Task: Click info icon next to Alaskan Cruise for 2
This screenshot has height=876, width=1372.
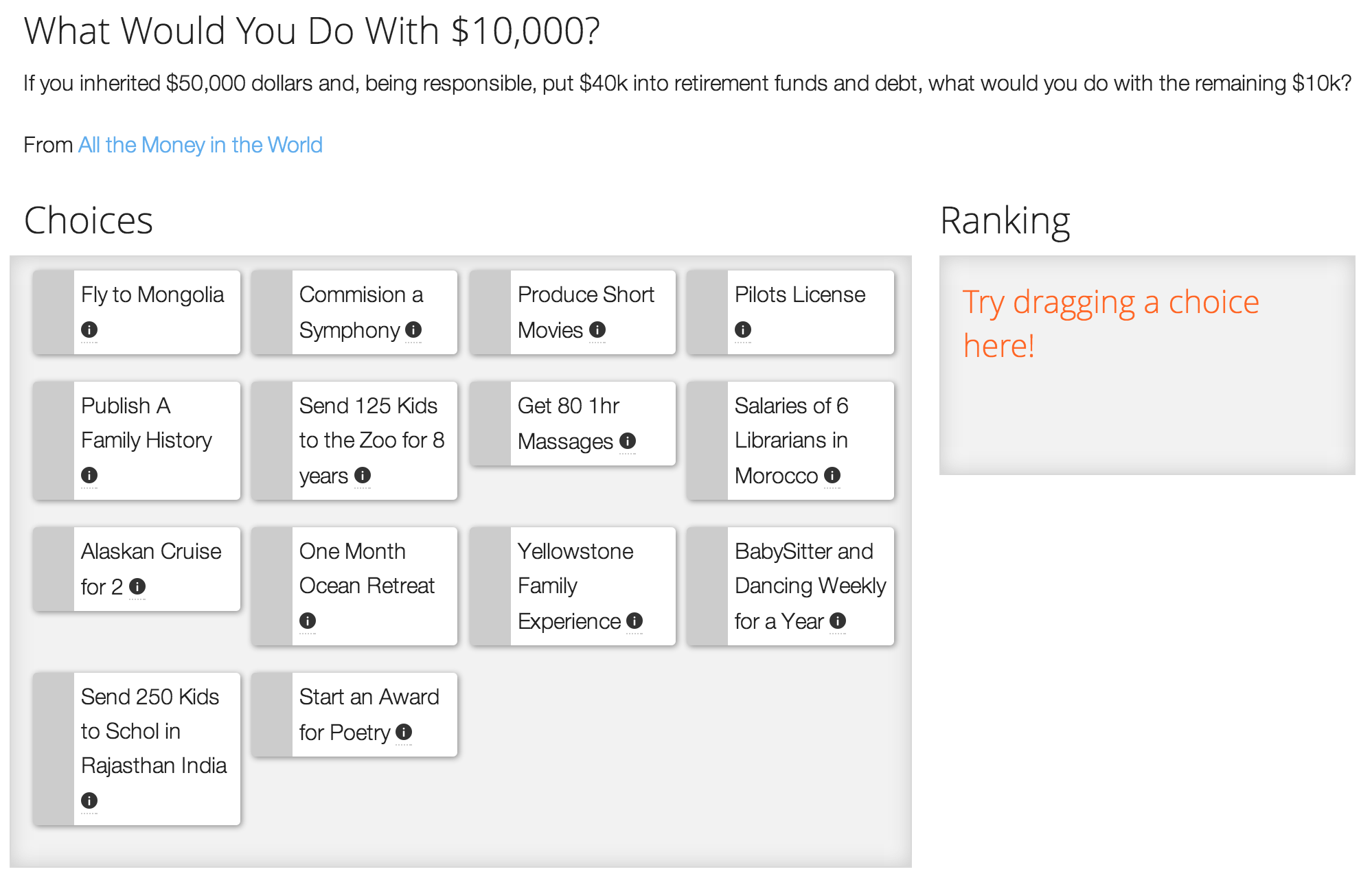Action: click(x=137, y=586)
